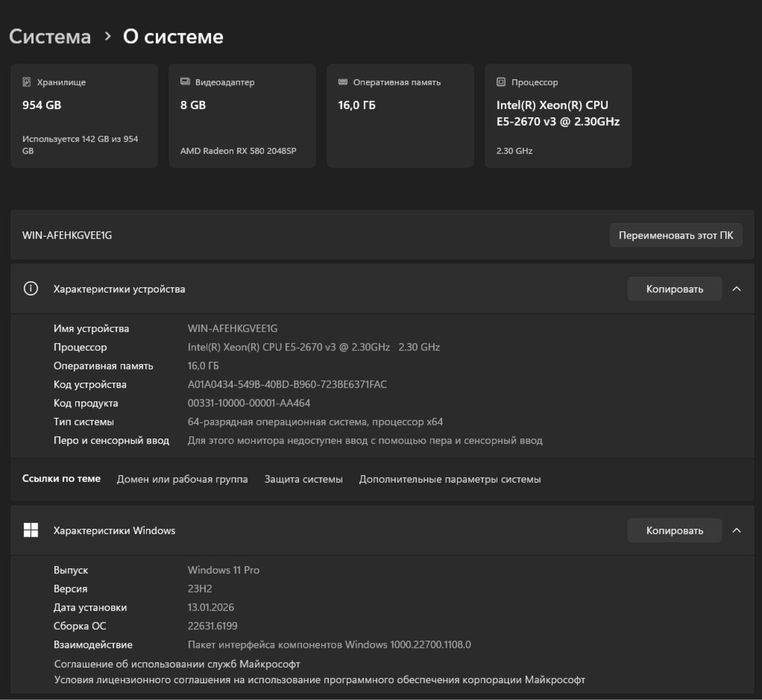Open Соглашение об использовании служб Майкрософт
Image resolution: width=762 pixels, height=700 pixels.
point(177,664)
